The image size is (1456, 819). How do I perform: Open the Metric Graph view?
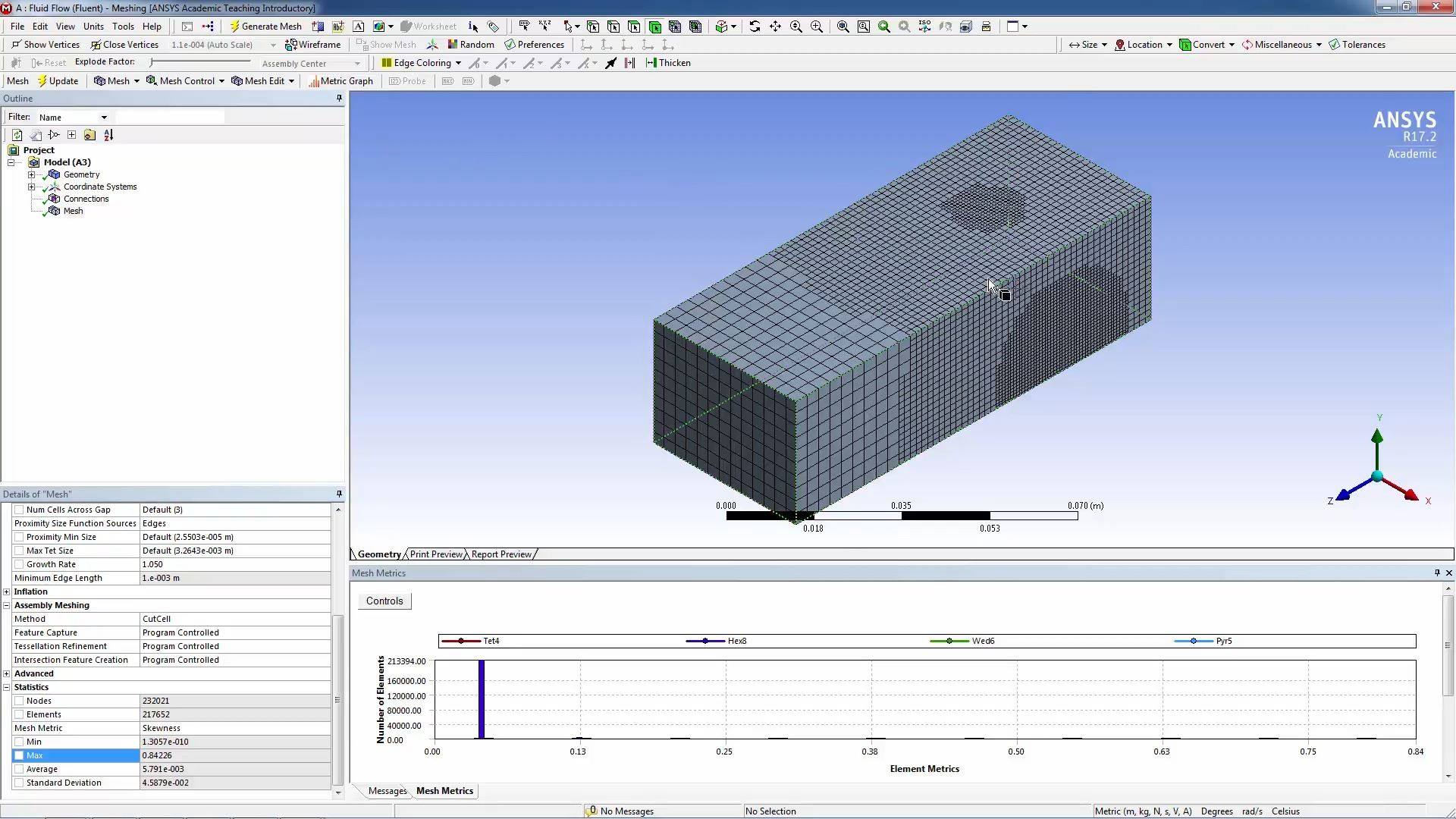[x=340, y=81]
